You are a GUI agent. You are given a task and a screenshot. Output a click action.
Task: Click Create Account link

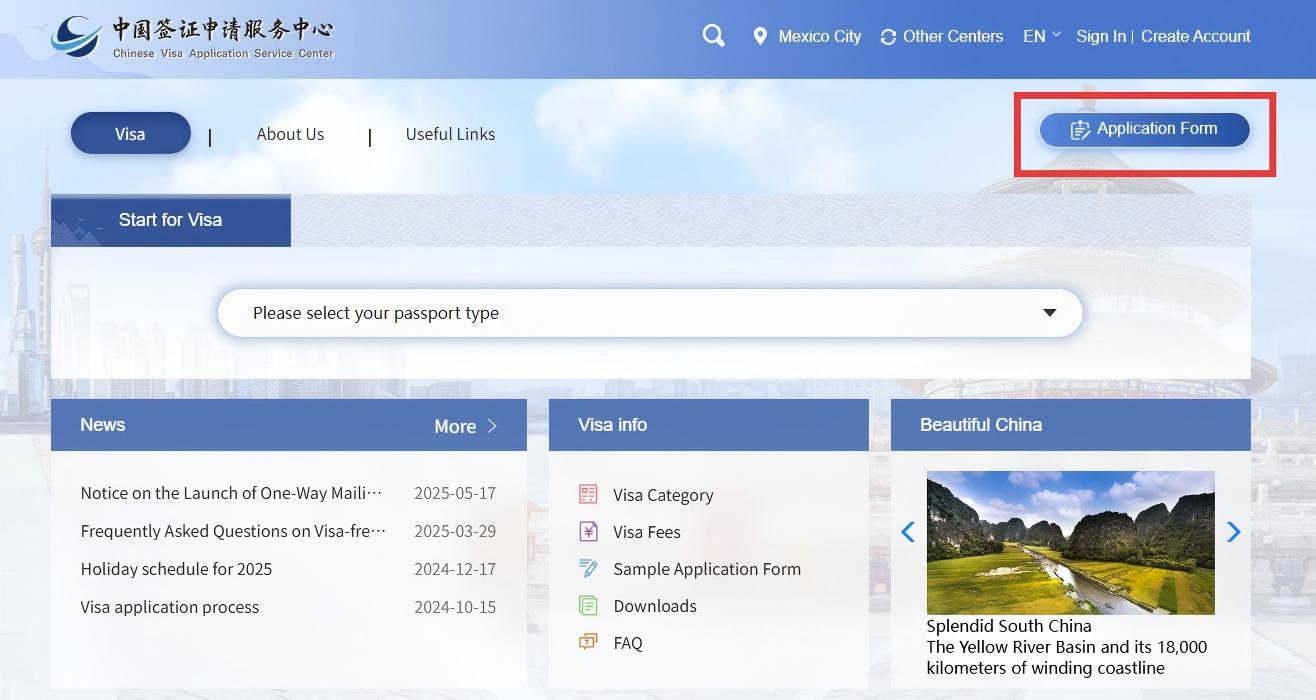pos(1195,36)
